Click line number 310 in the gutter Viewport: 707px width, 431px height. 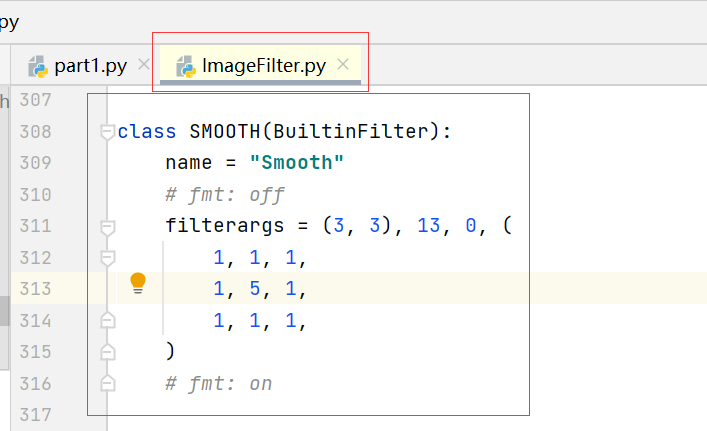(x=36, y=195)
